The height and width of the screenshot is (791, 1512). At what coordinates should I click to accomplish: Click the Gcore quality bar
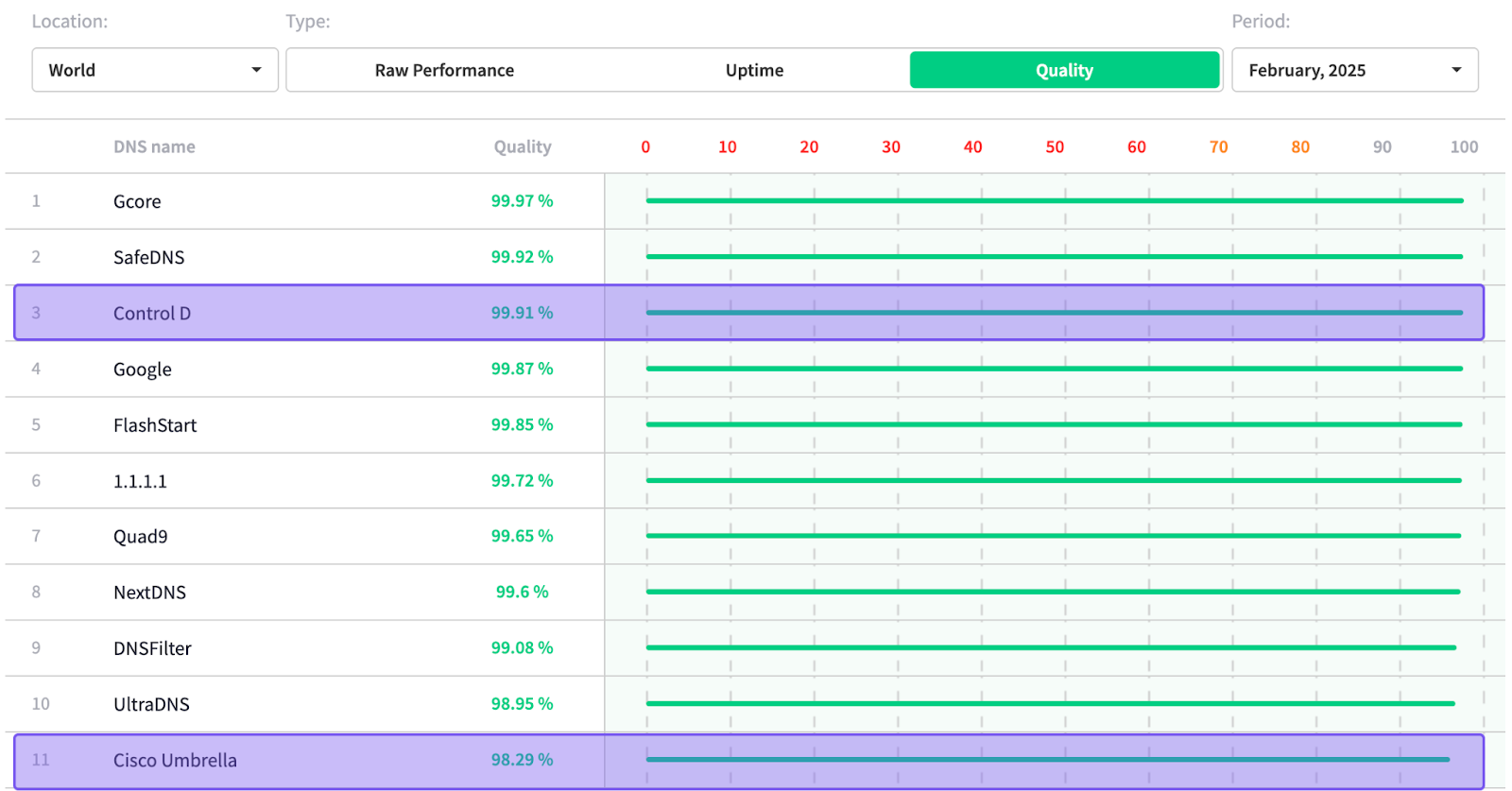click(1055, 200)
